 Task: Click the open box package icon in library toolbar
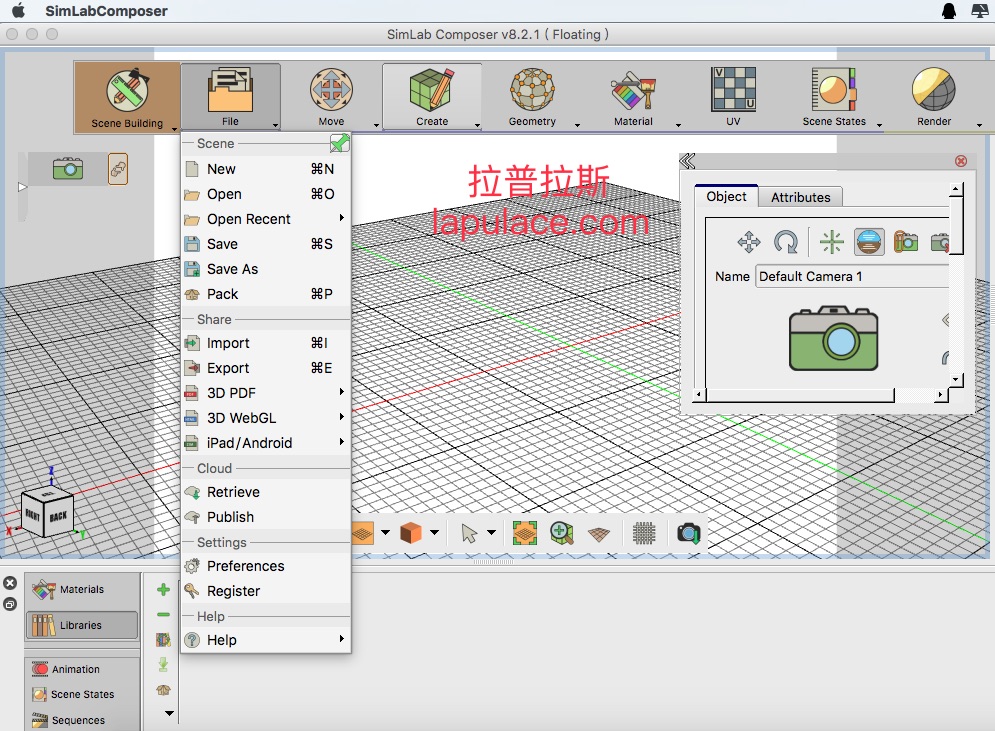click(164, 690)
